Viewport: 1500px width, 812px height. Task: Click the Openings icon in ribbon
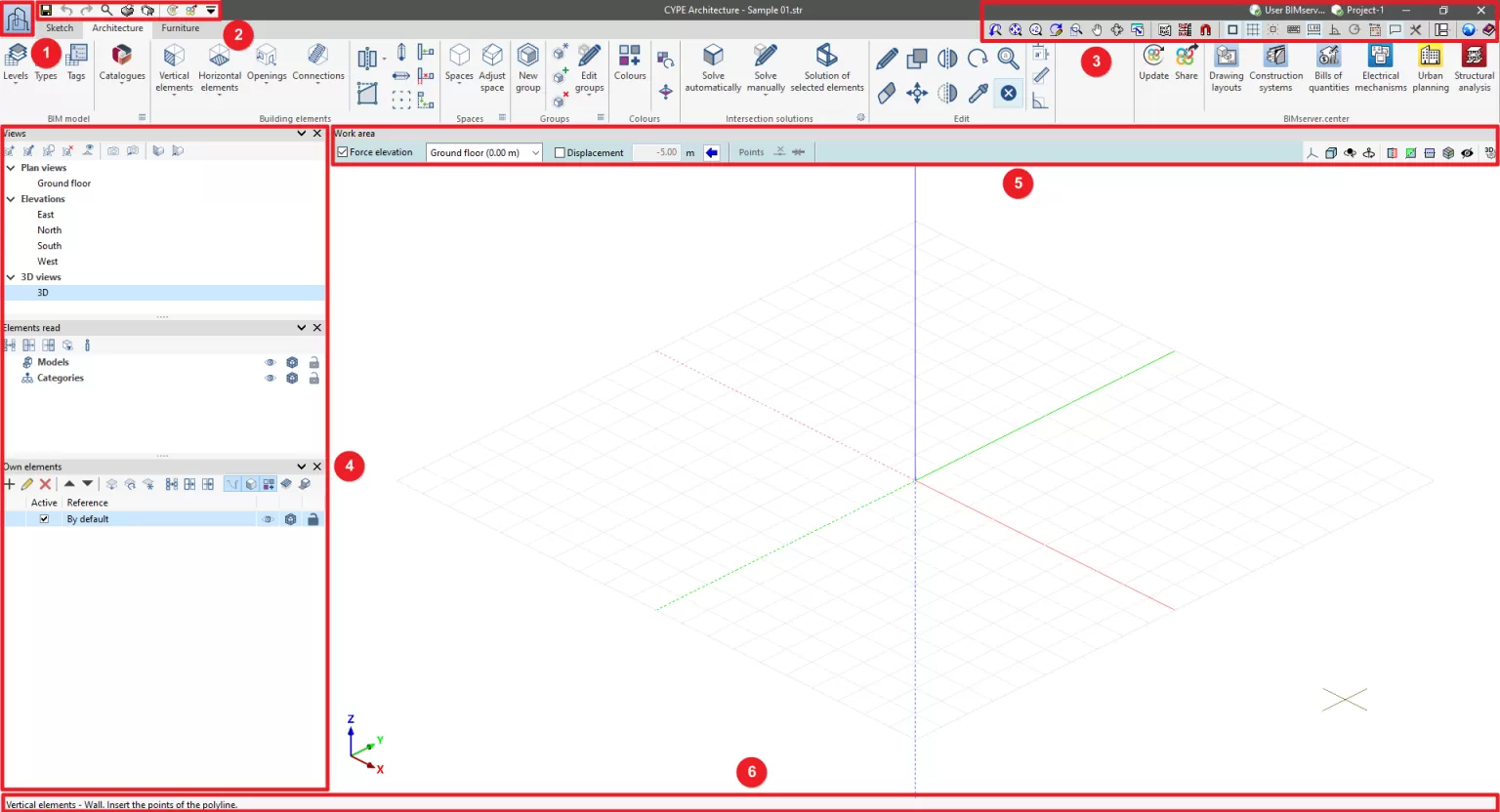[267, 63]
